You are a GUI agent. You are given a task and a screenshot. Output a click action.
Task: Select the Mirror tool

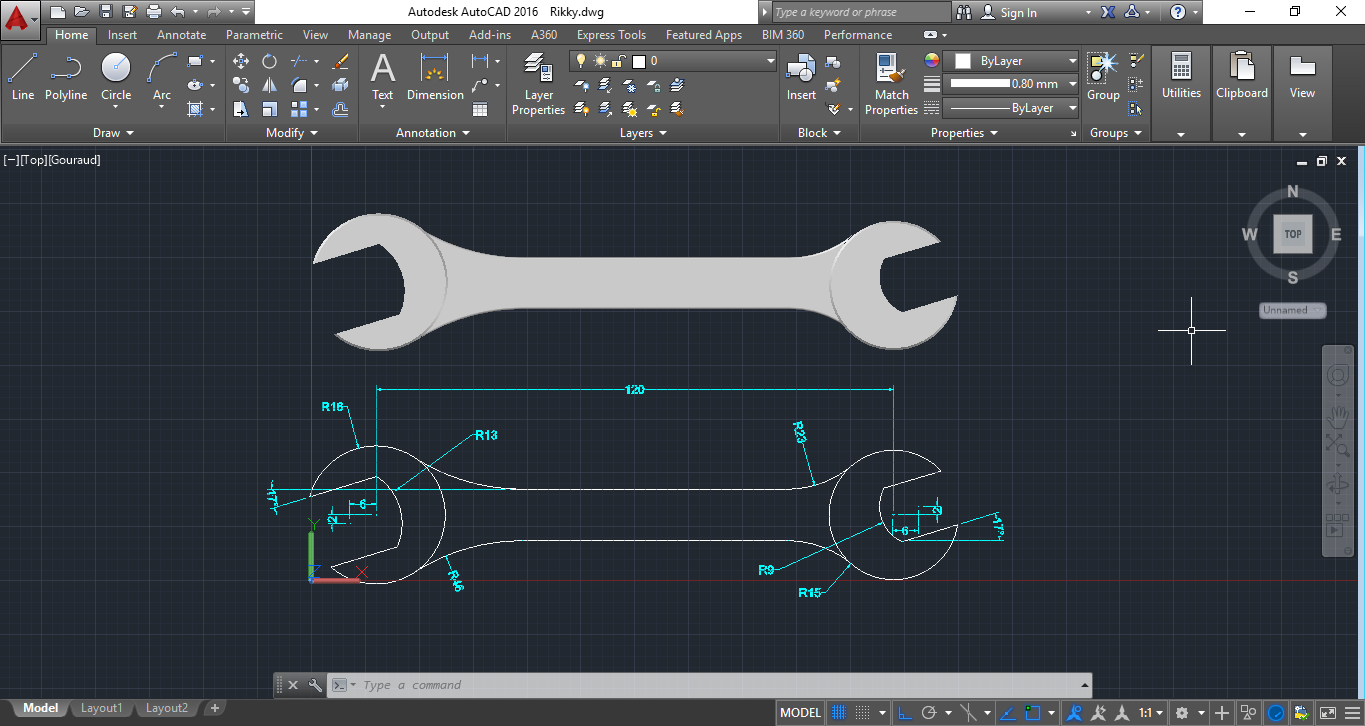(269, 85)
